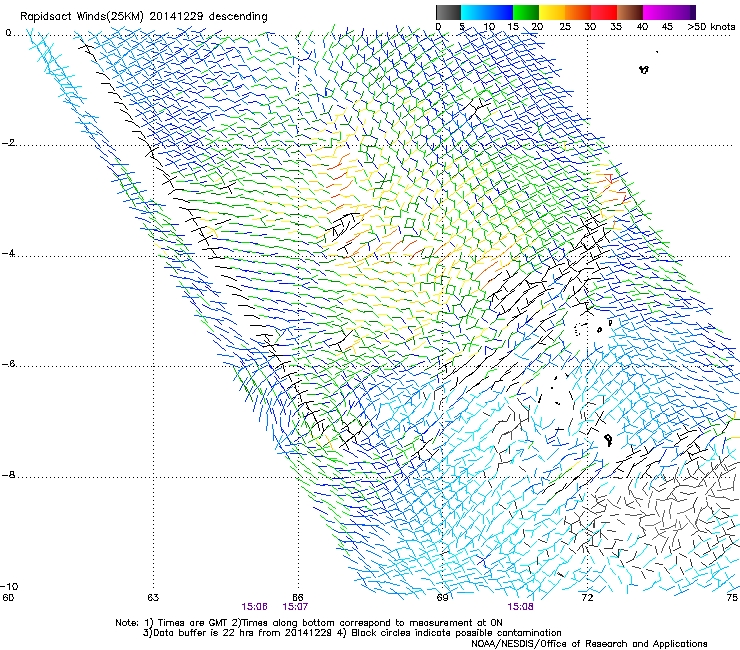Screen dimensions: 740x650
Task: Click the longitude axis label '69'
Action: click(442, 598)
